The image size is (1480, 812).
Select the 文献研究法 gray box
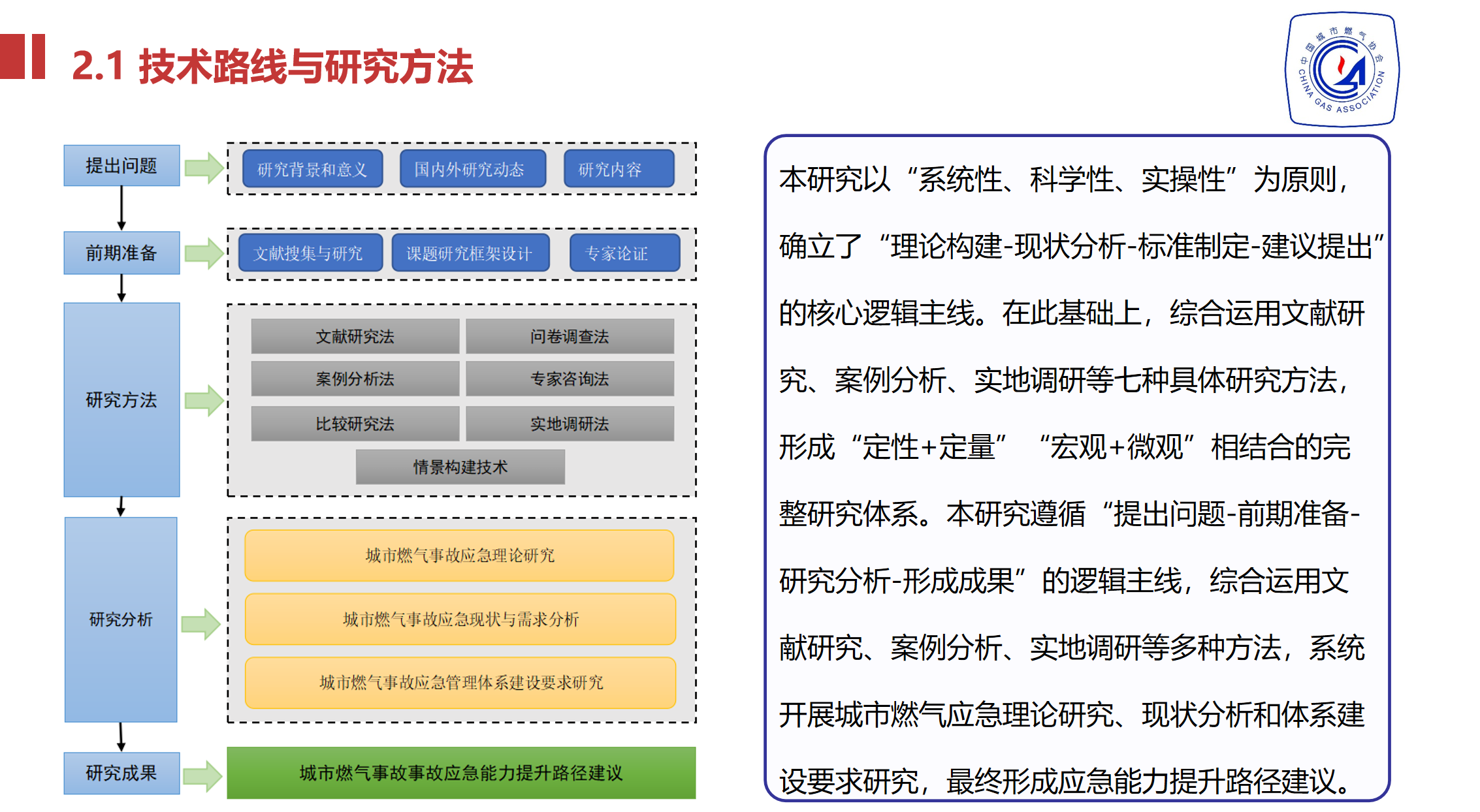click(355, 336)
